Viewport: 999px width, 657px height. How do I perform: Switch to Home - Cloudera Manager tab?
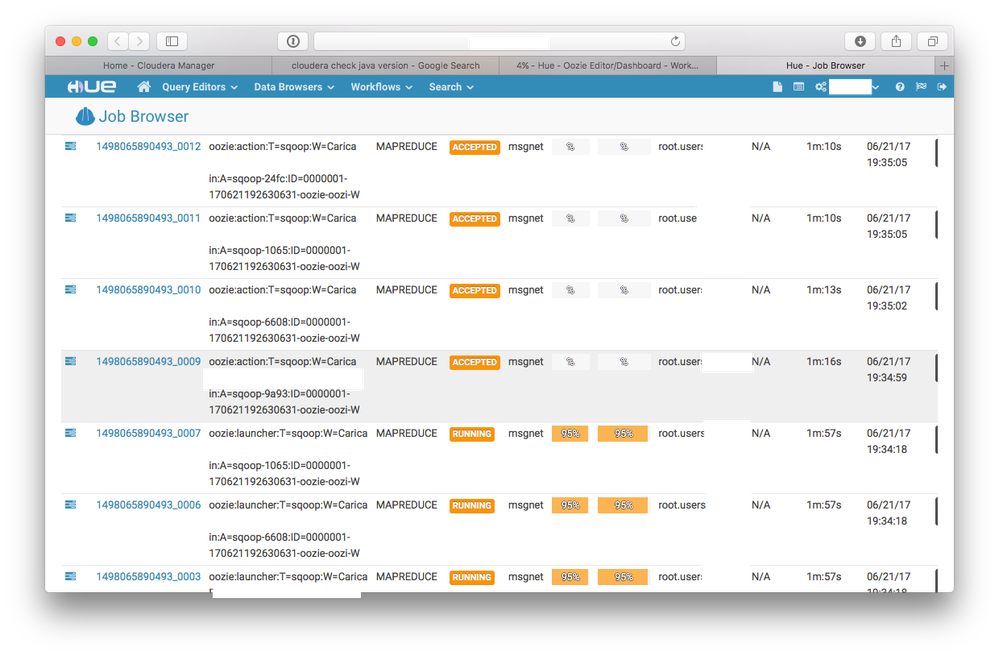coord(159,66)
